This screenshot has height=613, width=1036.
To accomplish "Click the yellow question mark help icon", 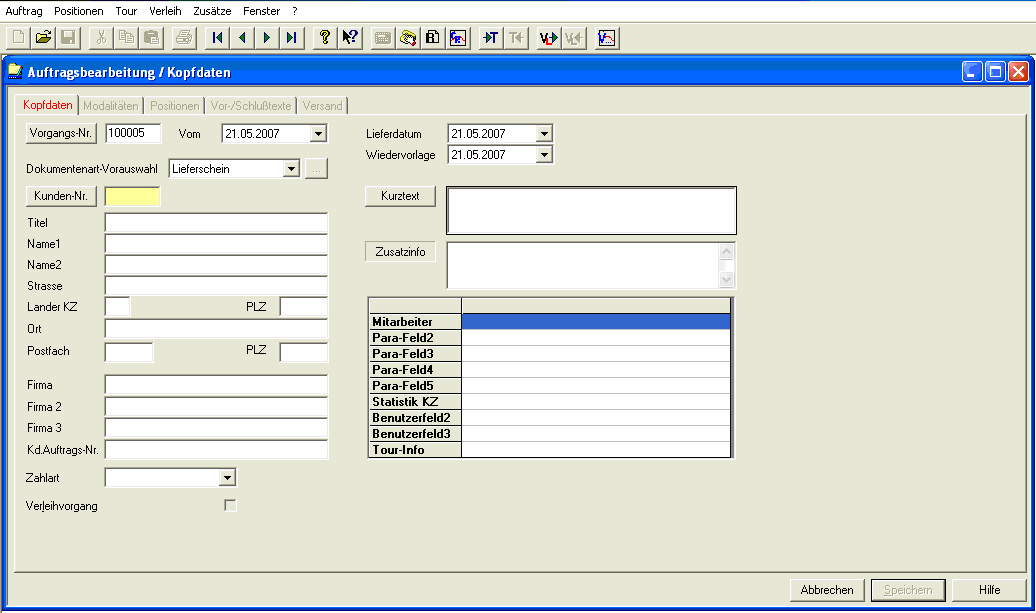I will tap(324, 38).
